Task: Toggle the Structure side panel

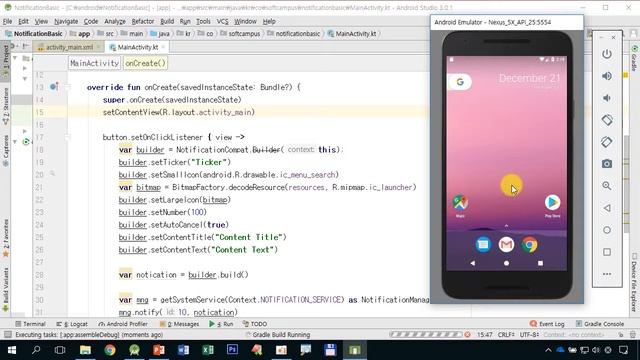Action: tap(5, 106)
